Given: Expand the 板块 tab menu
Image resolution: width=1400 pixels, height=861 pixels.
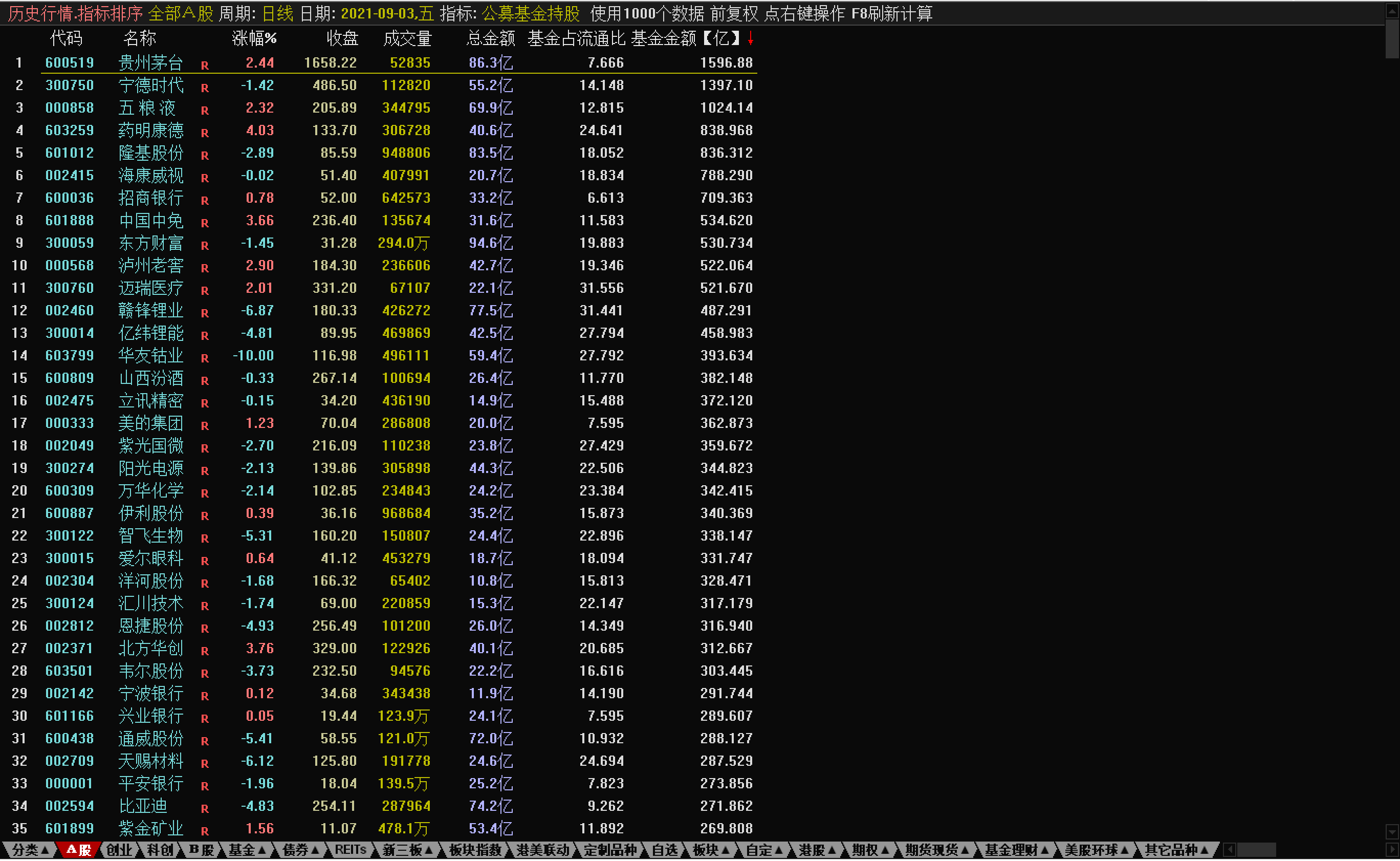Looking at the screenshot, I should click(x=711, y=850).
